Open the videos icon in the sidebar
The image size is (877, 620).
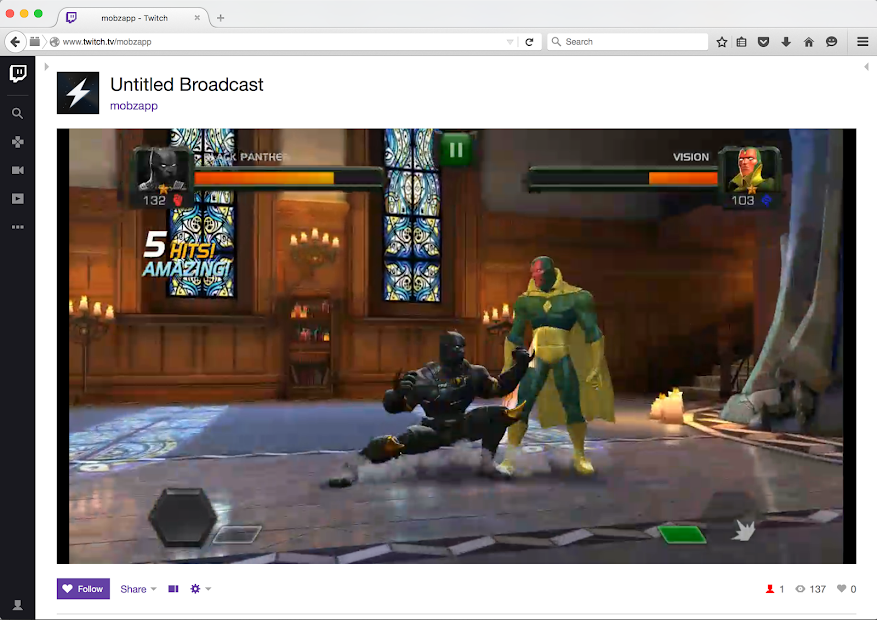[17, 198]
